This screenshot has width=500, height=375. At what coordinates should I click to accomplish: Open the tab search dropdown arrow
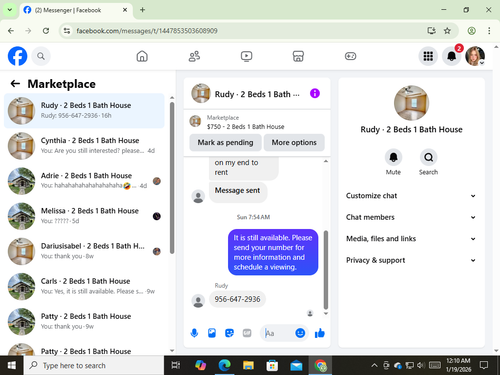(x=10, y=10)
